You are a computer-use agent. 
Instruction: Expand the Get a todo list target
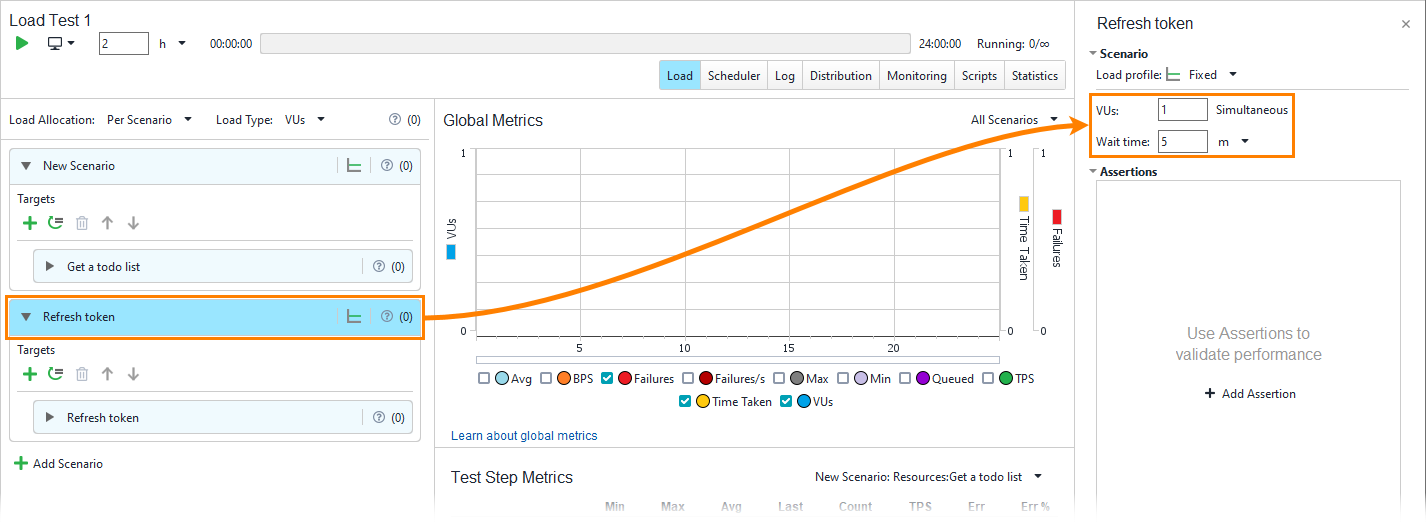50,267
